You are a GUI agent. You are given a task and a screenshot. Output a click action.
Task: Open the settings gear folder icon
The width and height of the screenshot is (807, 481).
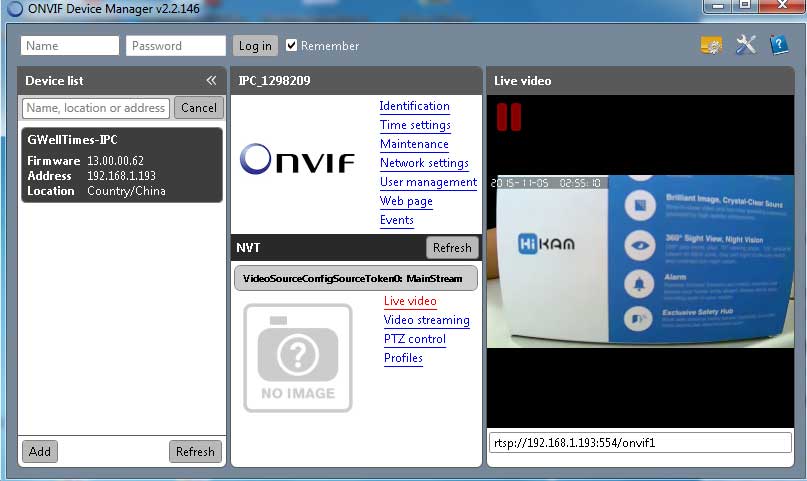click(x=711, y=45)
